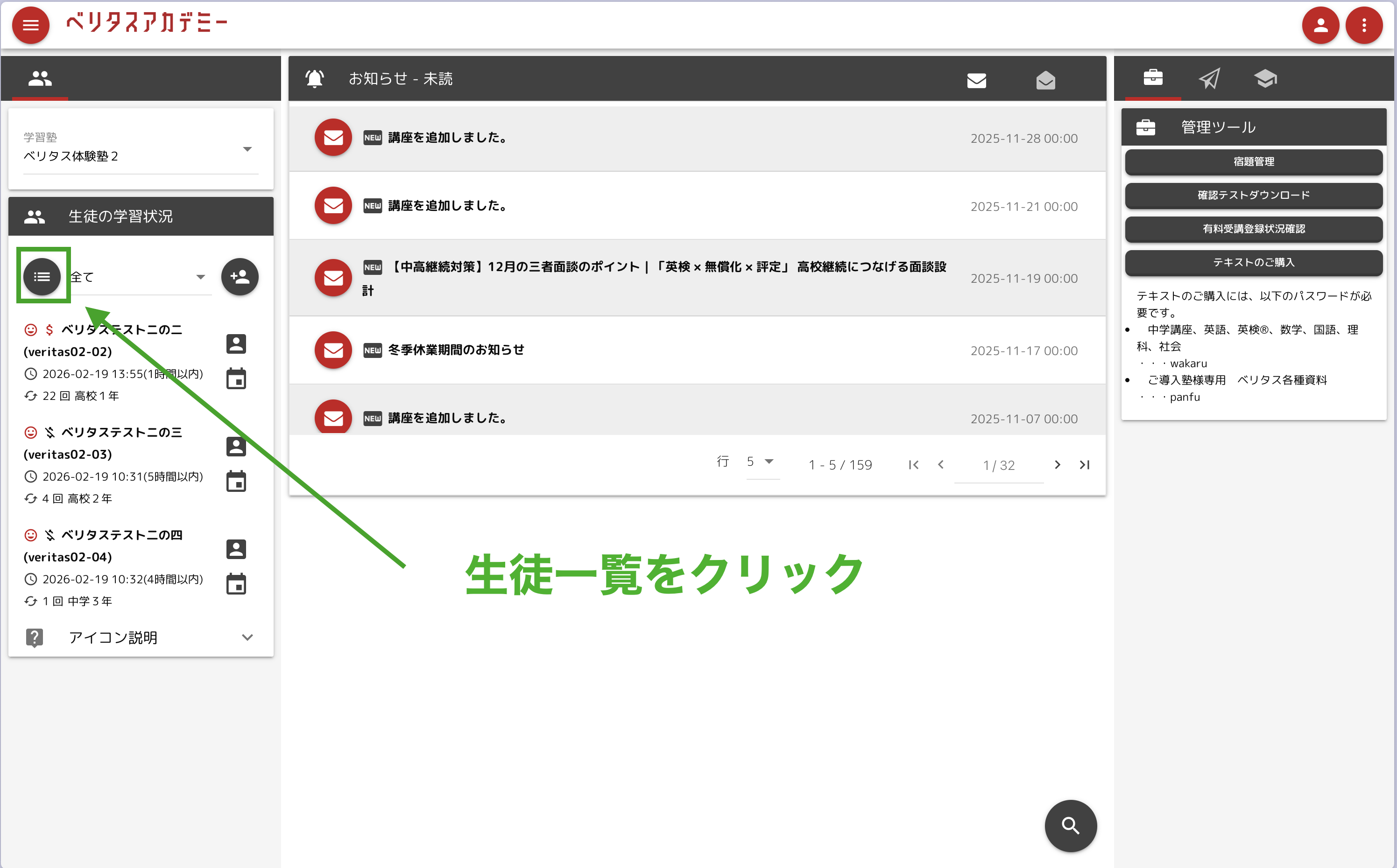Expand the アイコン説明 section
Image resolution: width=1397 pixels, height=868 pixels.
247,637
